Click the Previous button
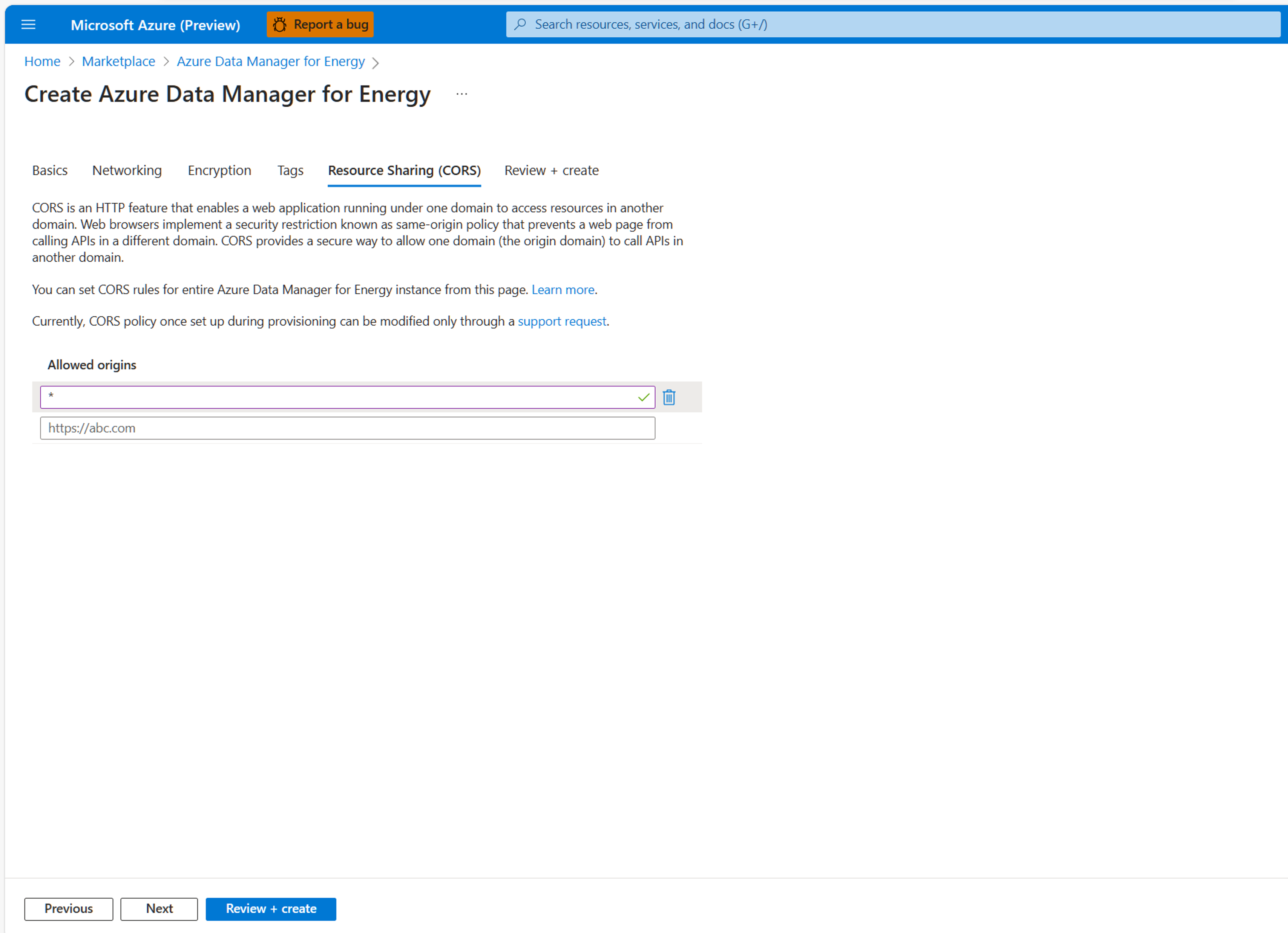The width and height of the screenshot is (1288, 933). (x=68, y=908)
